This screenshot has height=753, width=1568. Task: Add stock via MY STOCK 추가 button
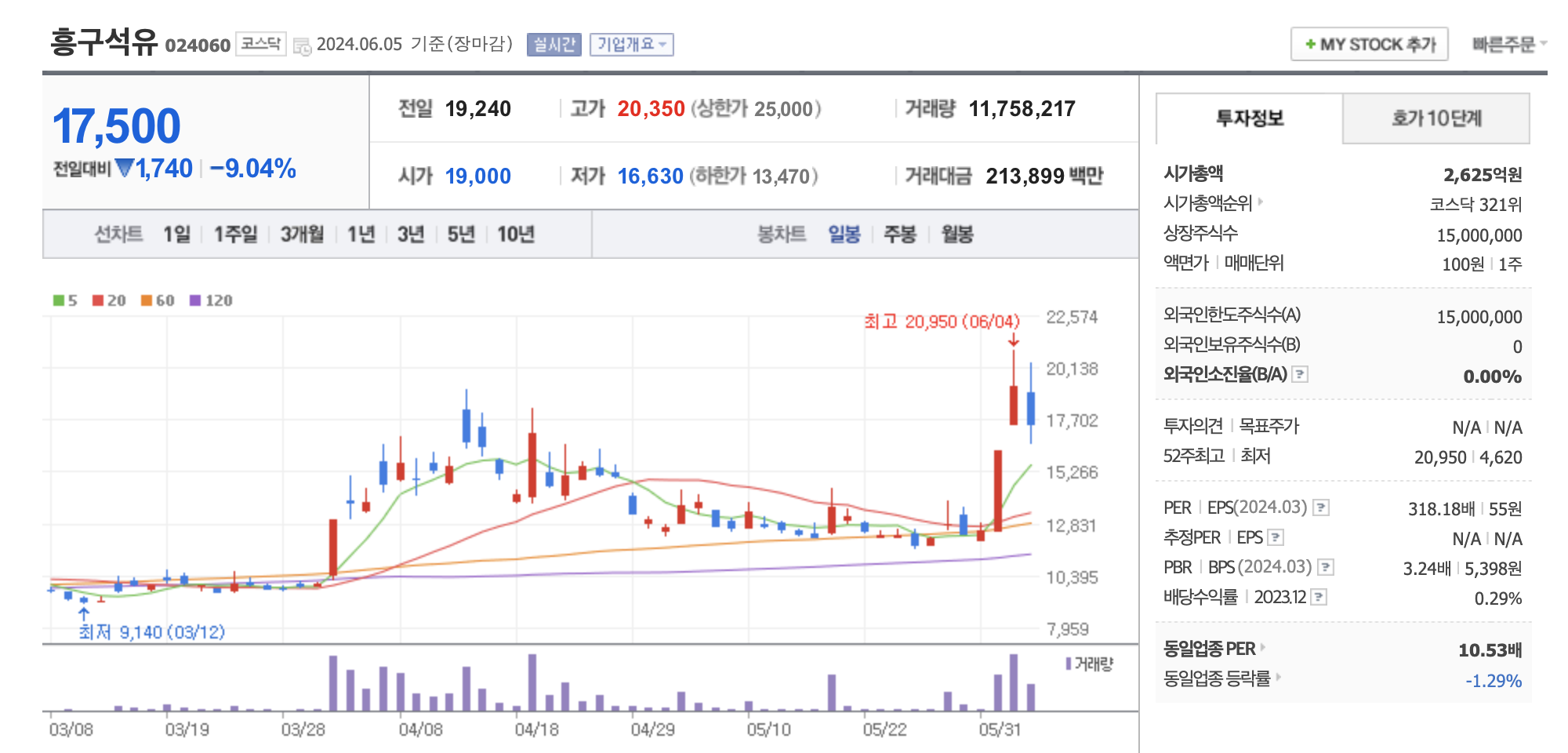tap(1369, 44)
